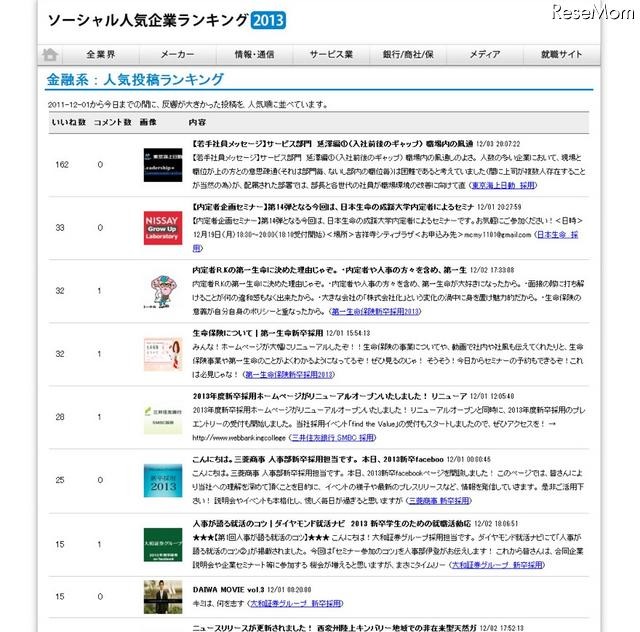The width and height of the screenshot is (640, 632).
Task: Open the pink thumbnail of 生命保険について post
Action: tap(163, 354)
